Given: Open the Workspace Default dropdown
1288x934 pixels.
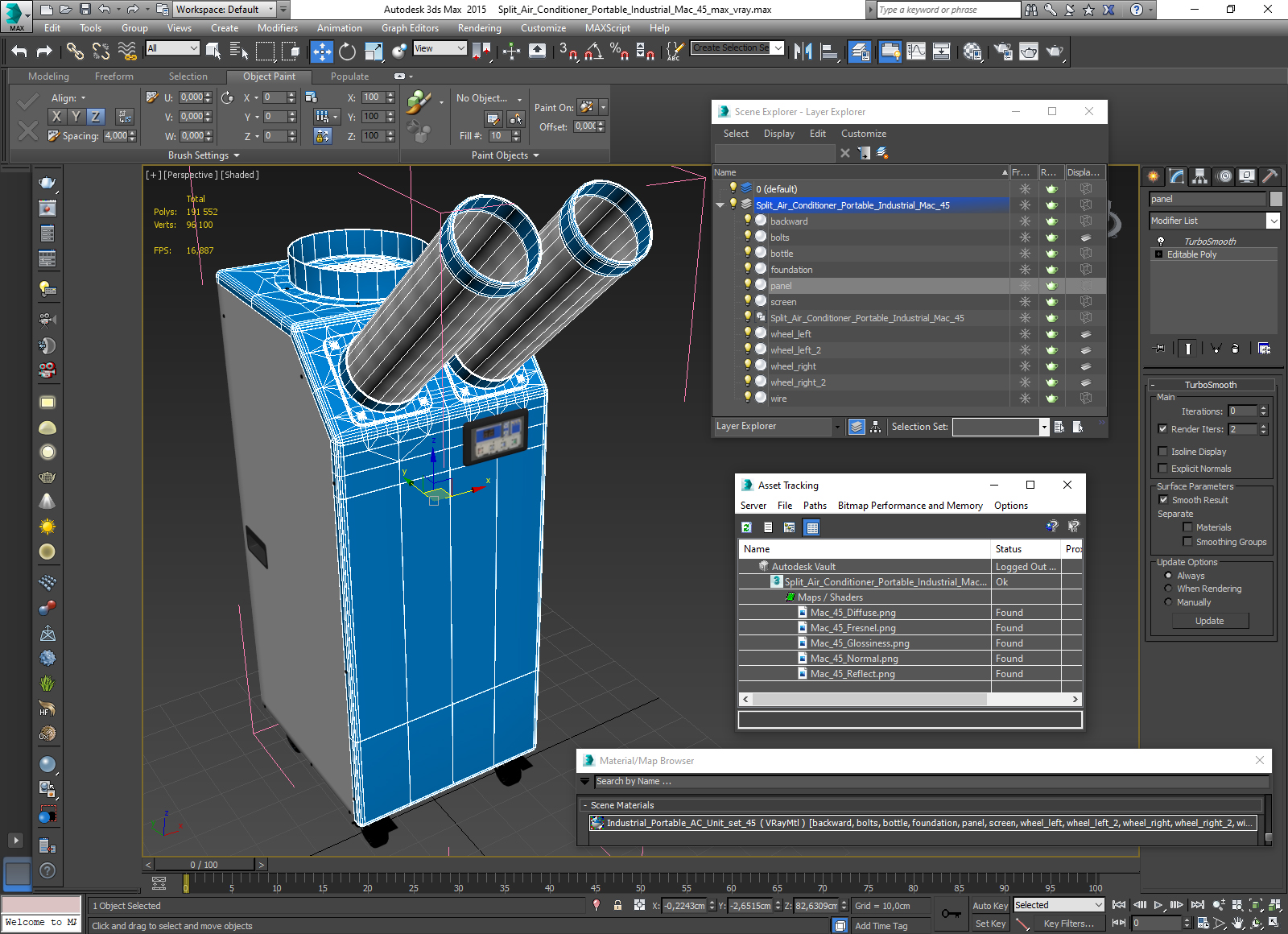Looking at the screenshot, I should point(225,10).
